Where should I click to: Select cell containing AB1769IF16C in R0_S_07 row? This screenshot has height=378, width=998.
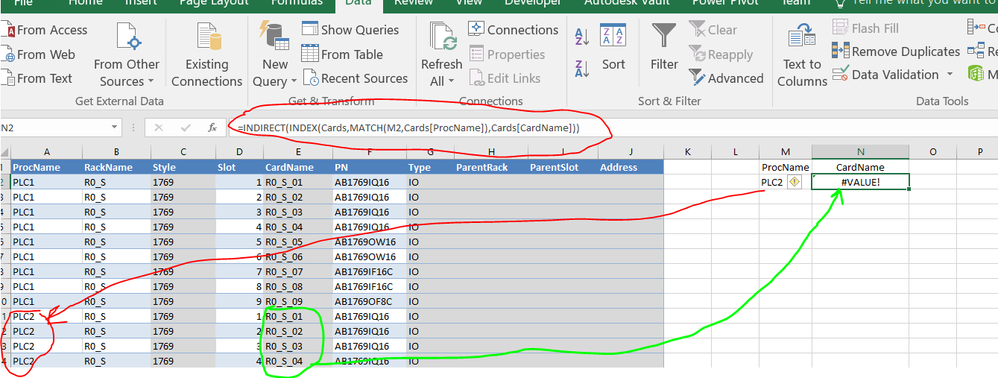(x=369, y=272)
